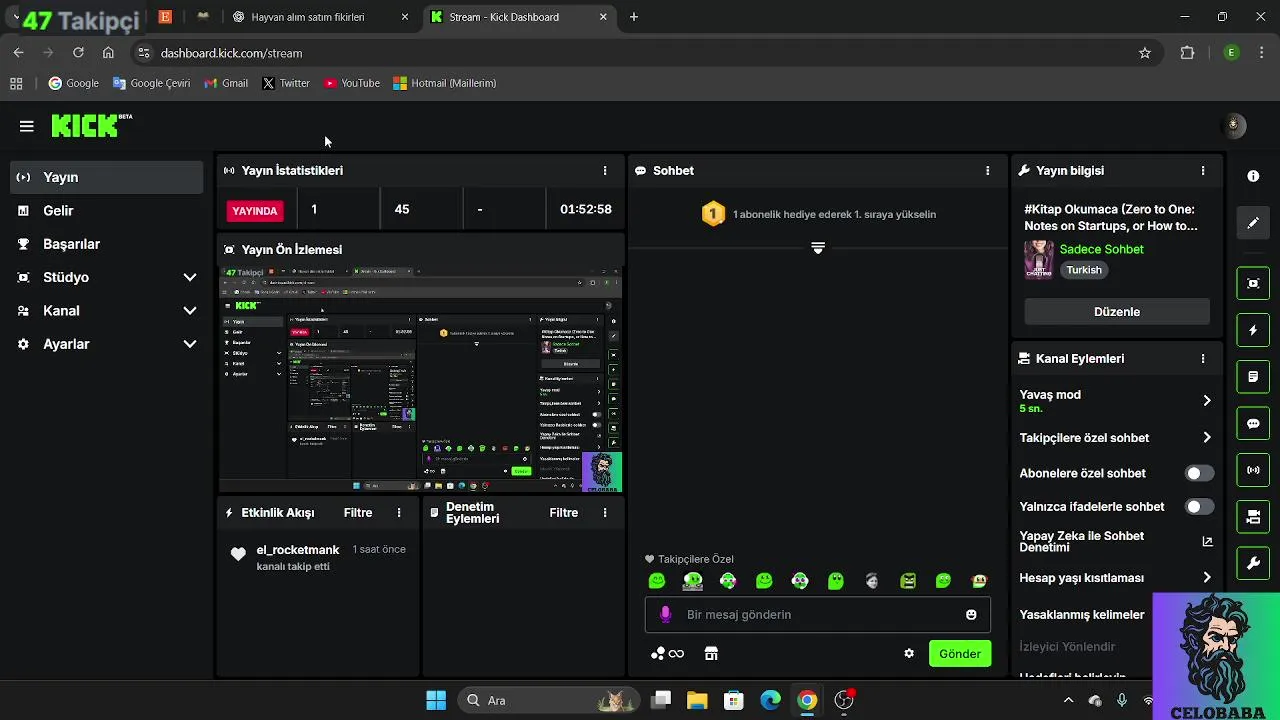The height and width of the screenshot is (720, 1280).
Task: Toggle Abonelere özel sohbet switch
Action: (x=1199, y=473)
